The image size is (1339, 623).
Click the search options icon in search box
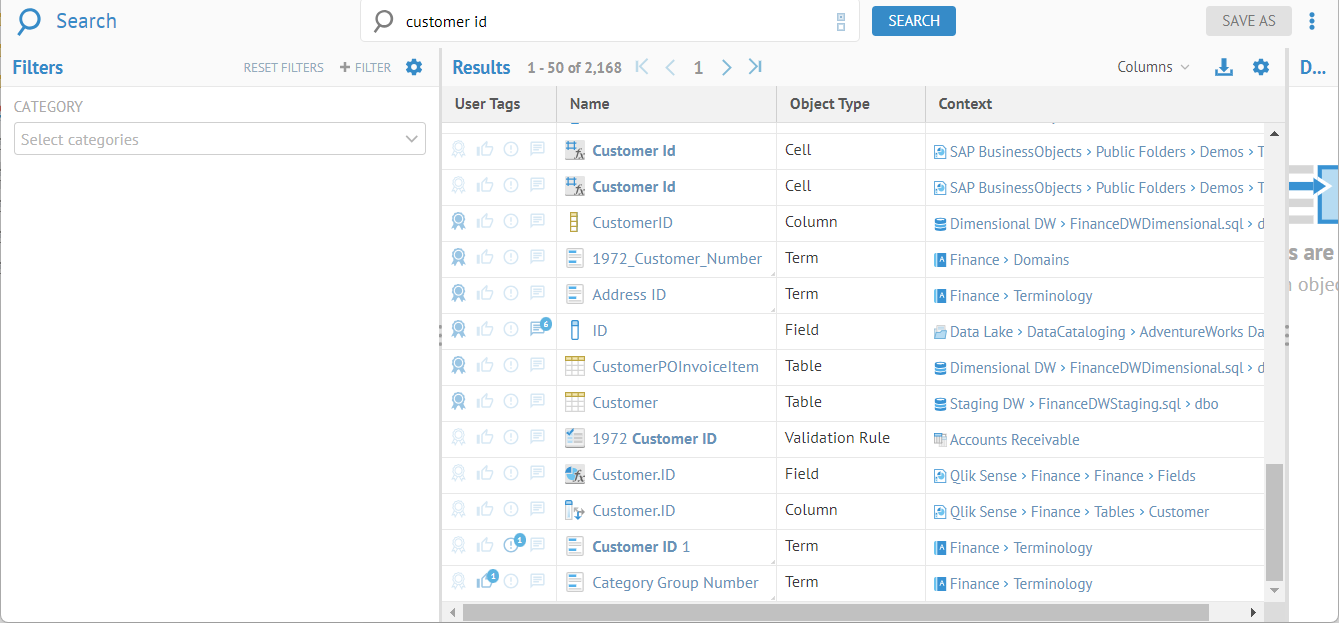841,21
